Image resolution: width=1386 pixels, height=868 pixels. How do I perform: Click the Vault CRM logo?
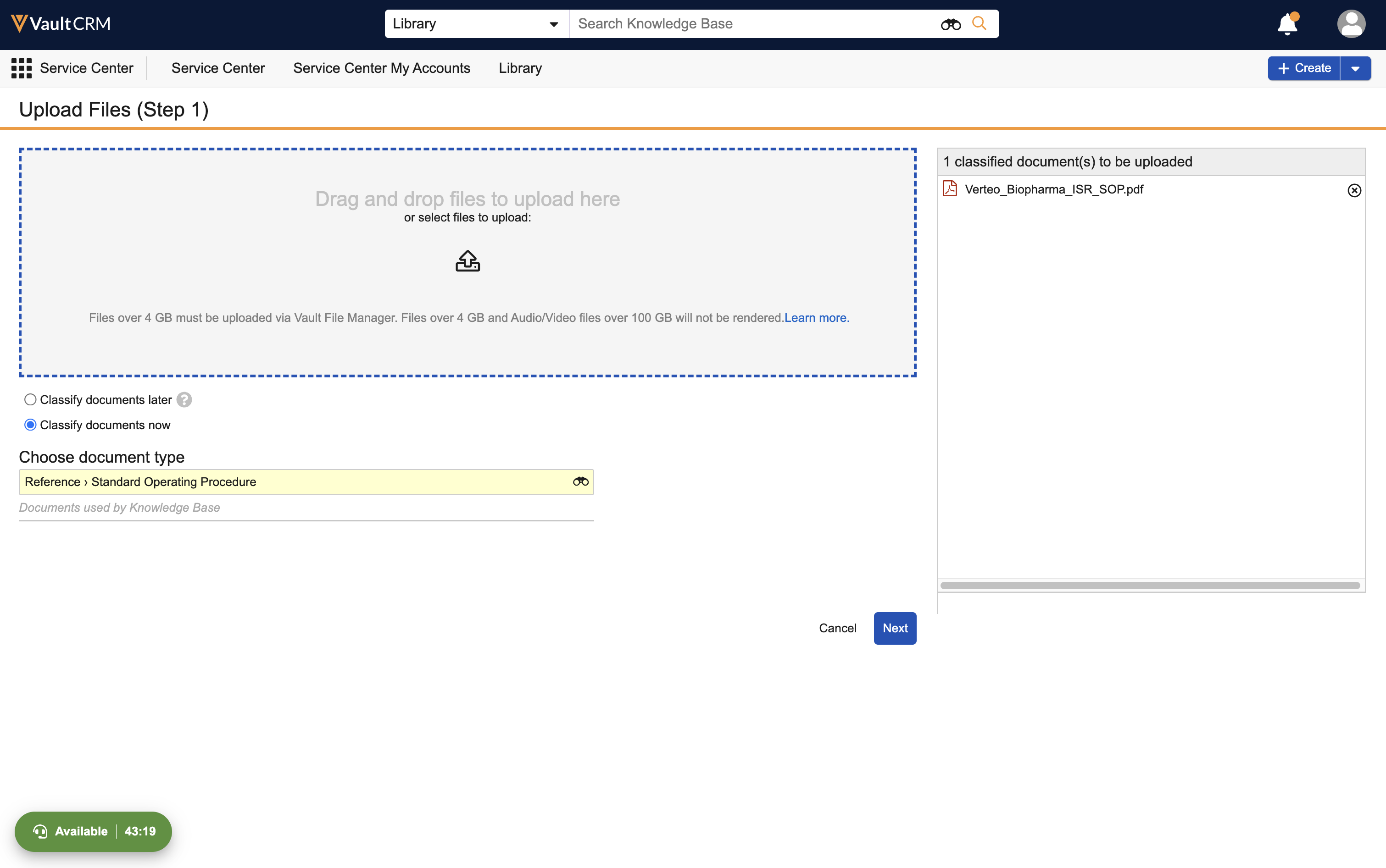(61, 23)
